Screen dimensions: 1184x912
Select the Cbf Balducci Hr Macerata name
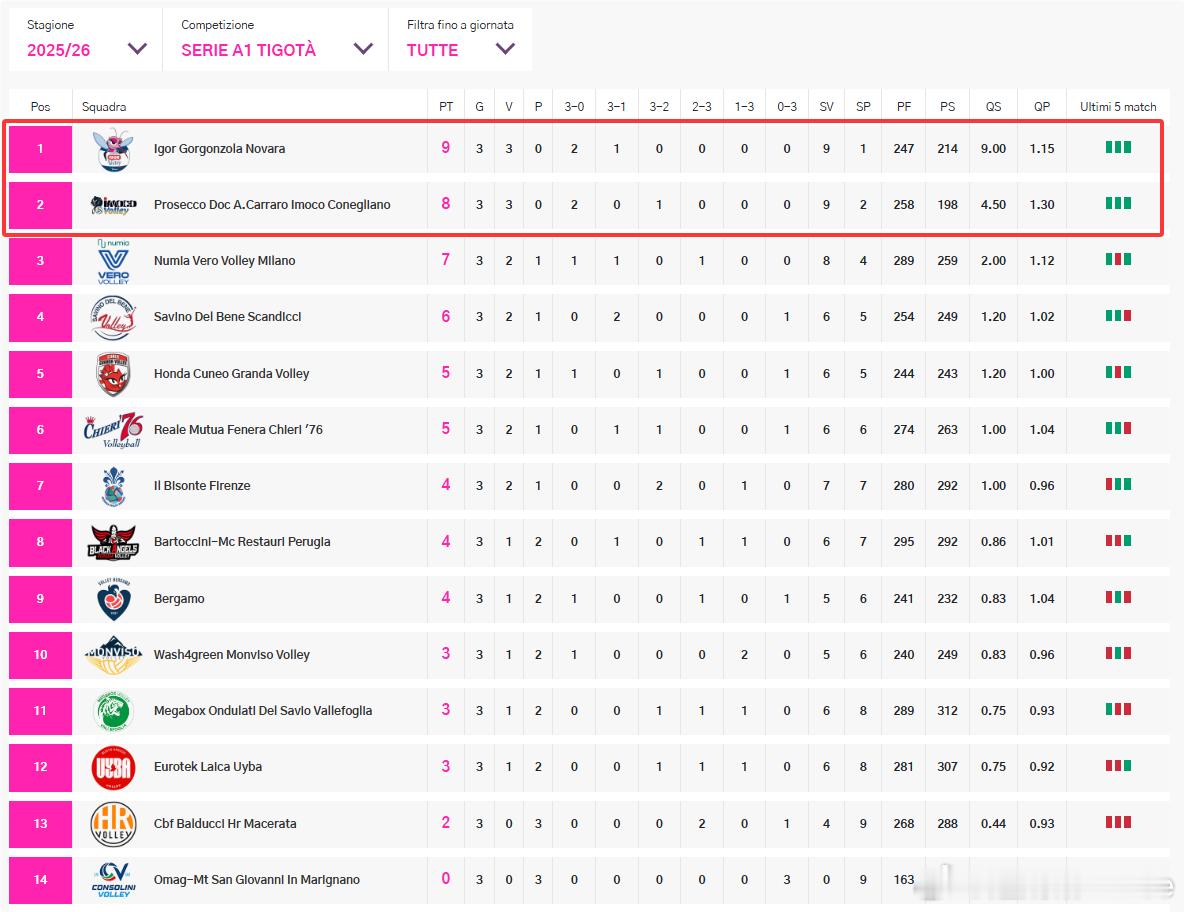pos(224,824)
